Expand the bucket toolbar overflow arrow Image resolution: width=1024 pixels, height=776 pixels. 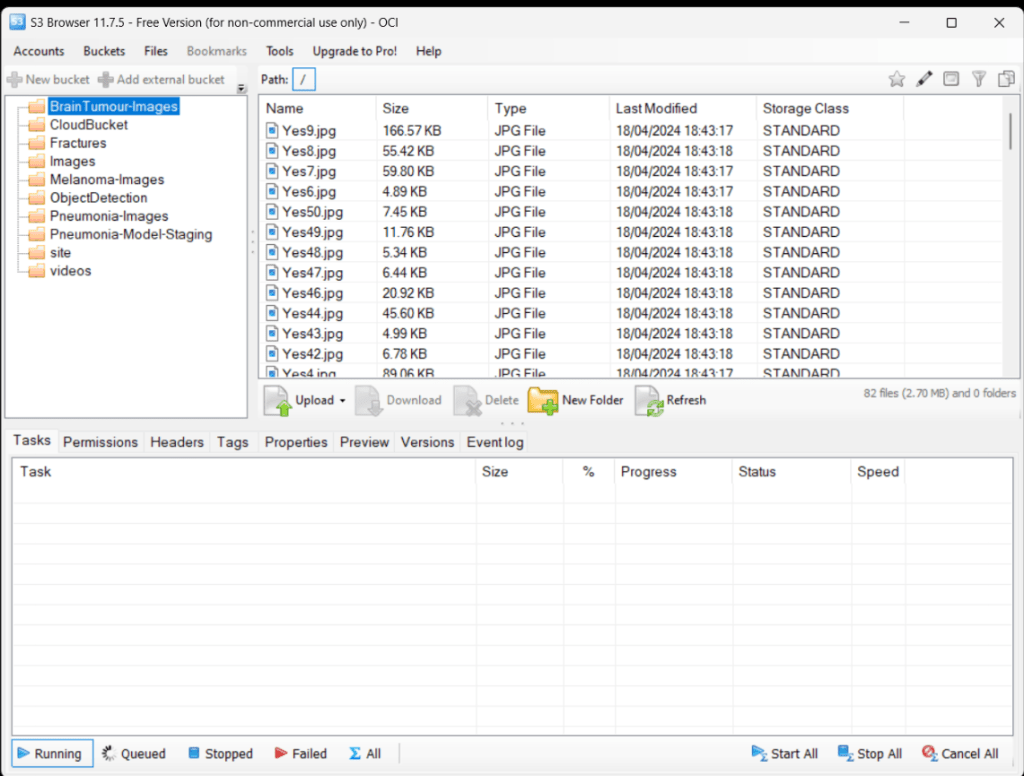point(241,88)
